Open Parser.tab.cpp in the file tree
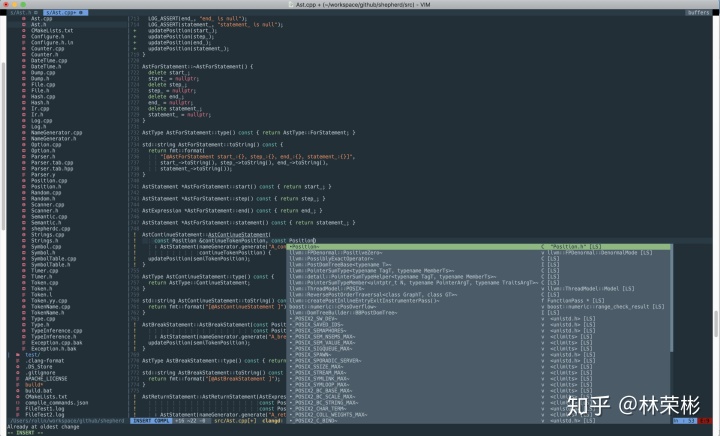 point(52,163)
